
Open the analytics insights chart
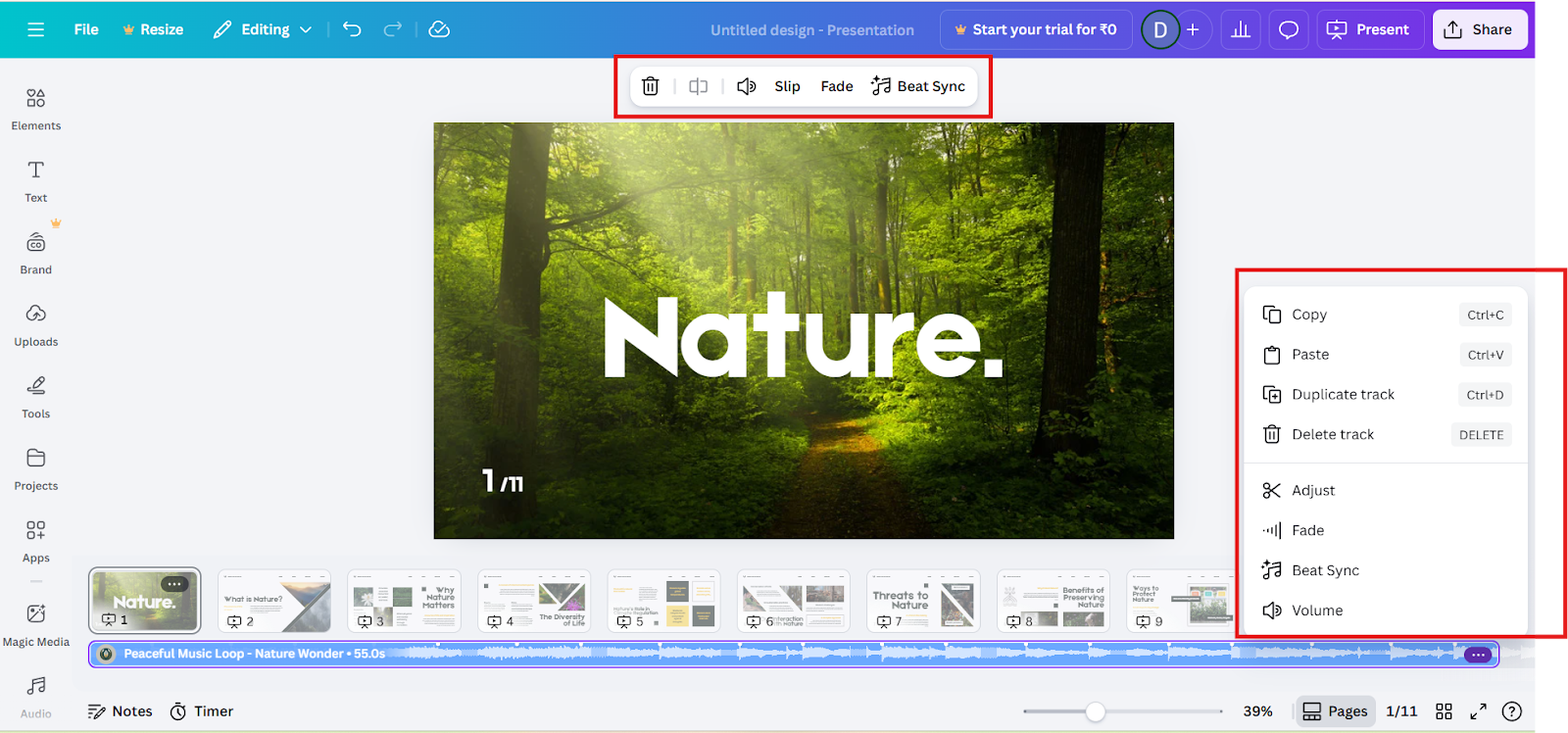pyautogui.click(x=1241, y=29)
